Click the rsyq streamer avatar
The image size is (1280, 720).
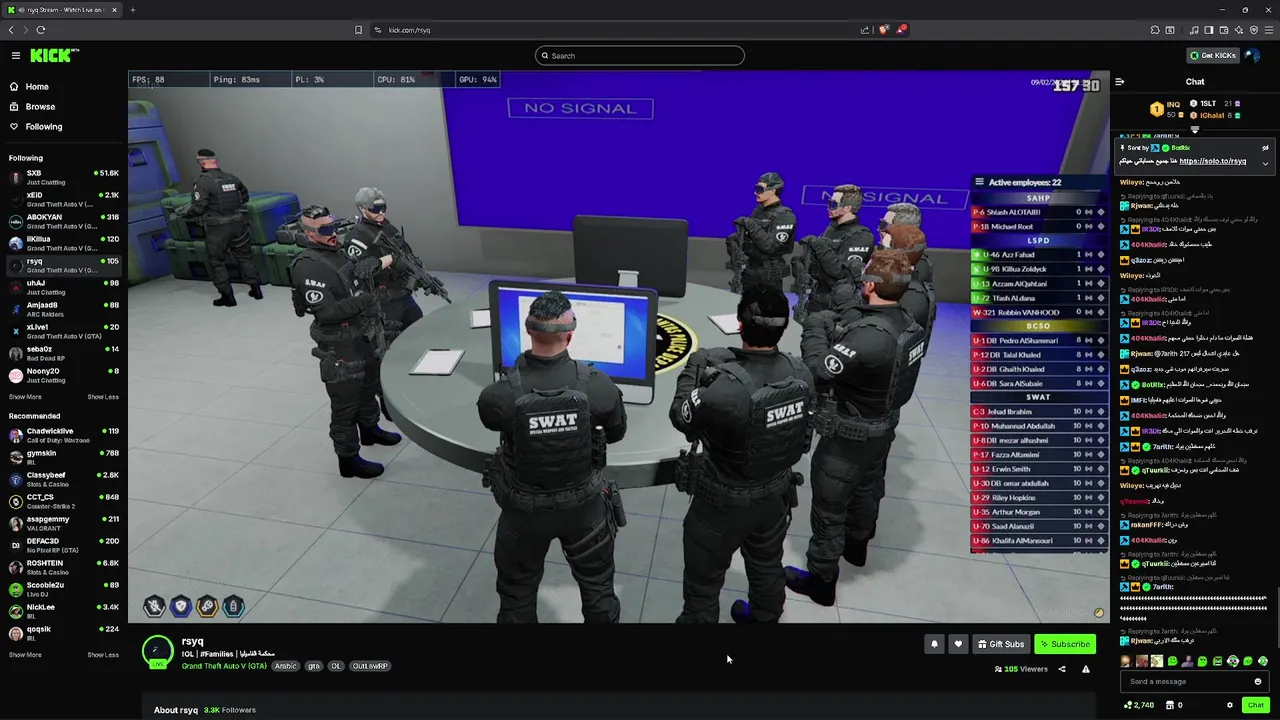click(157, 651)
